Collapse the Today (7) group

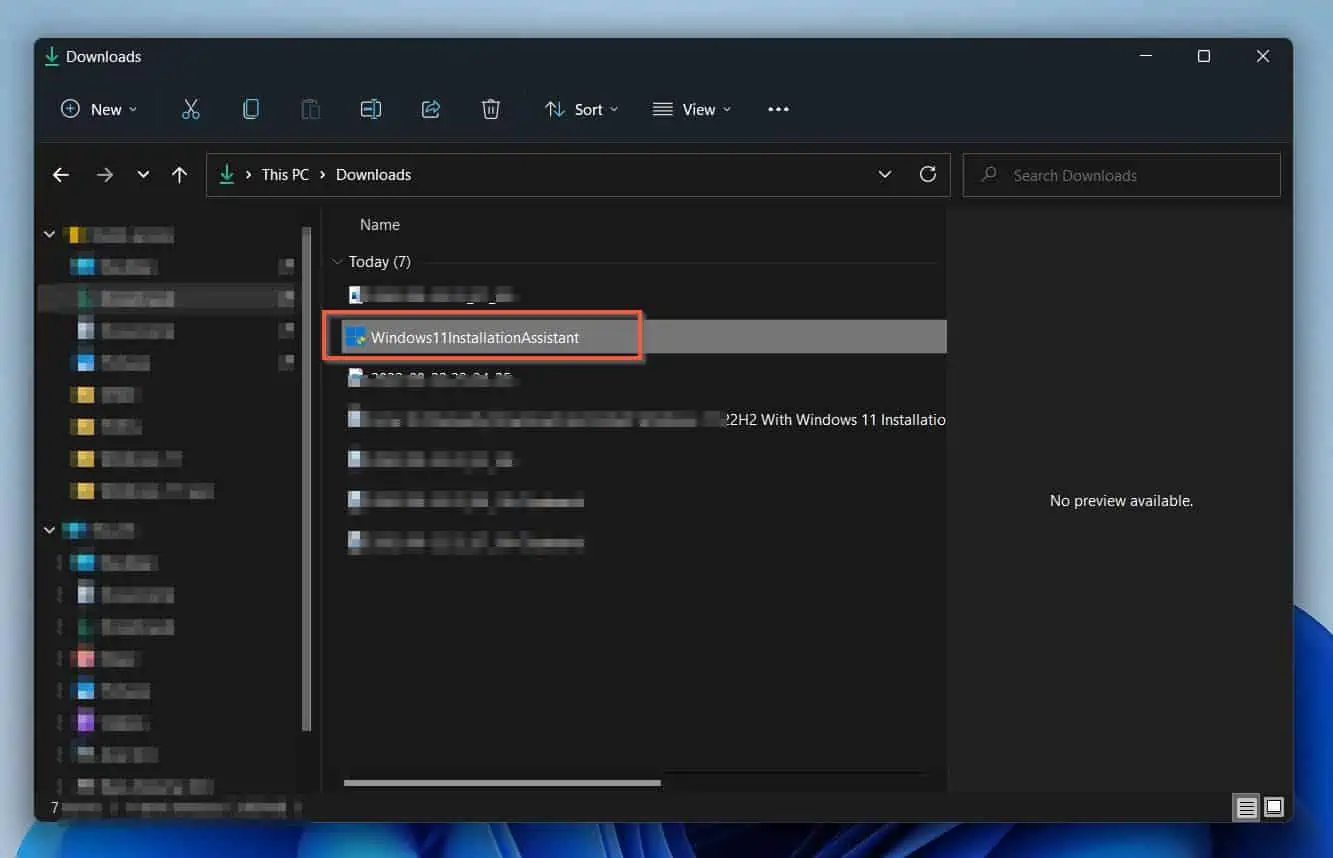[x=338, y=262]
